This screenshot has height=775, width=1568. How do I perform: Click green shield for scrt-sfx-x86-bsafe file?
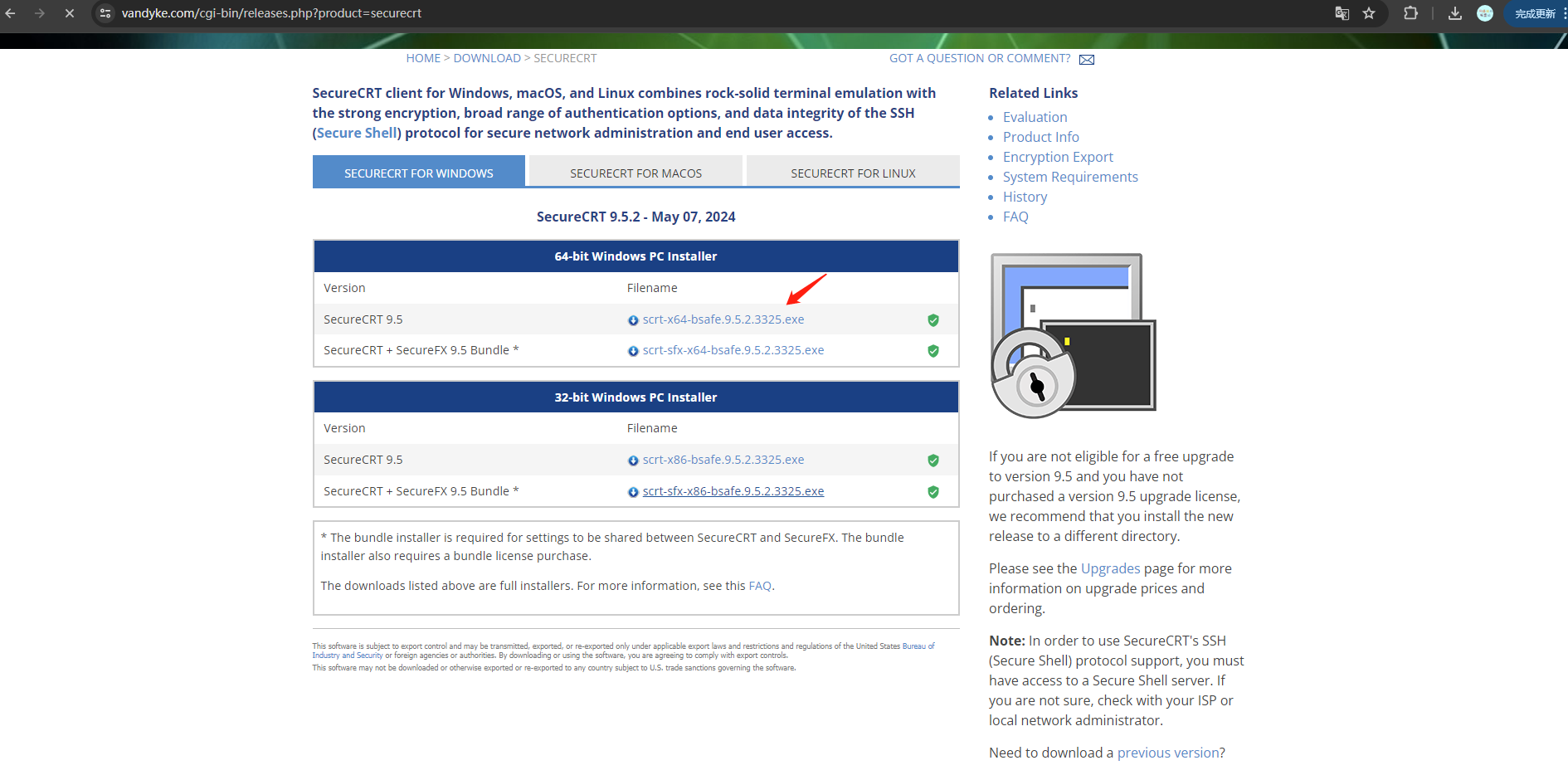coord(933,492)
